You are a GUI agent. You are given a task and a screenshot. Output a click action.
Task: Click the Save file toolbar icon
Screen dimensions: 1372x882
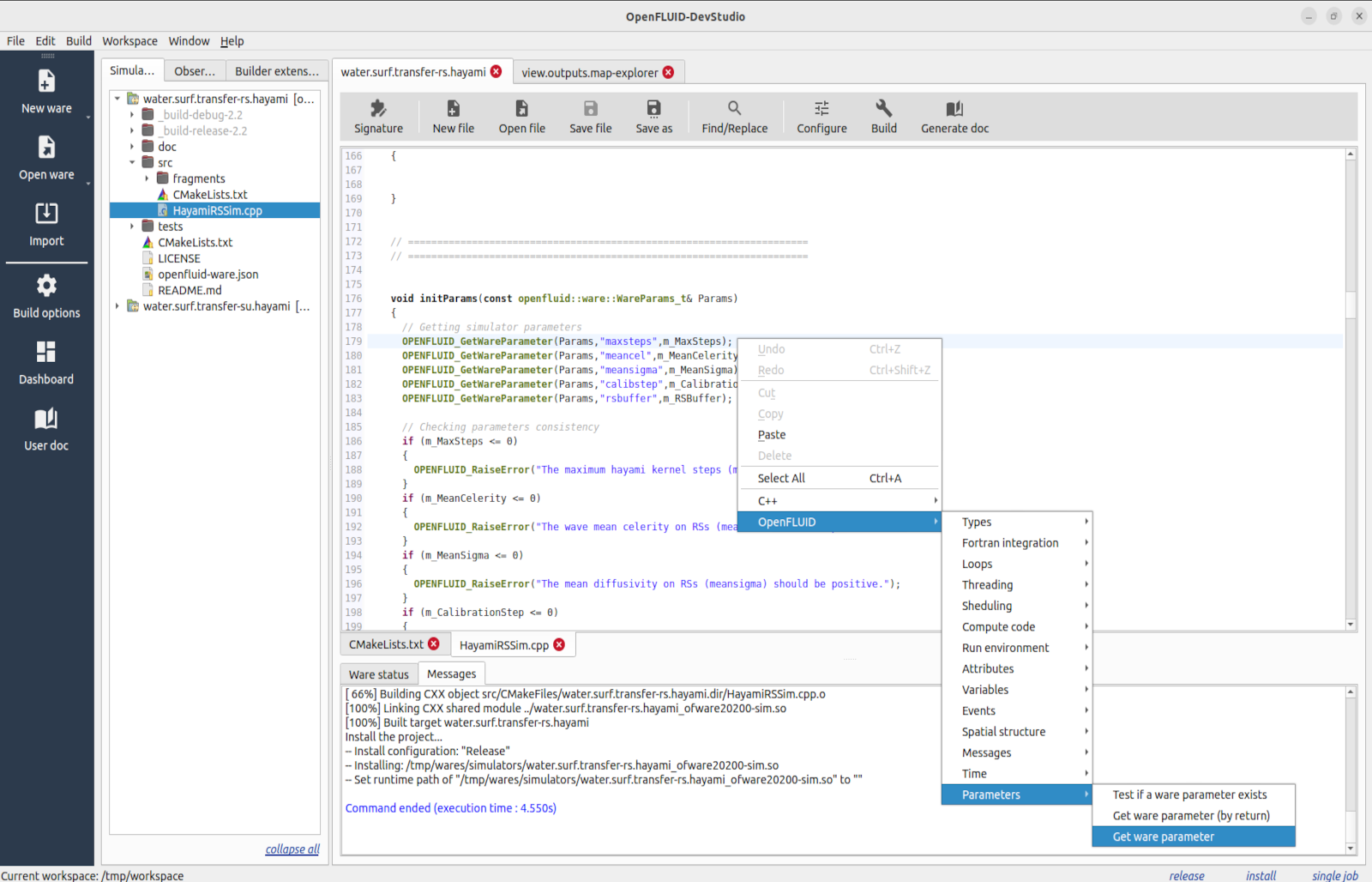pos(591,108)
